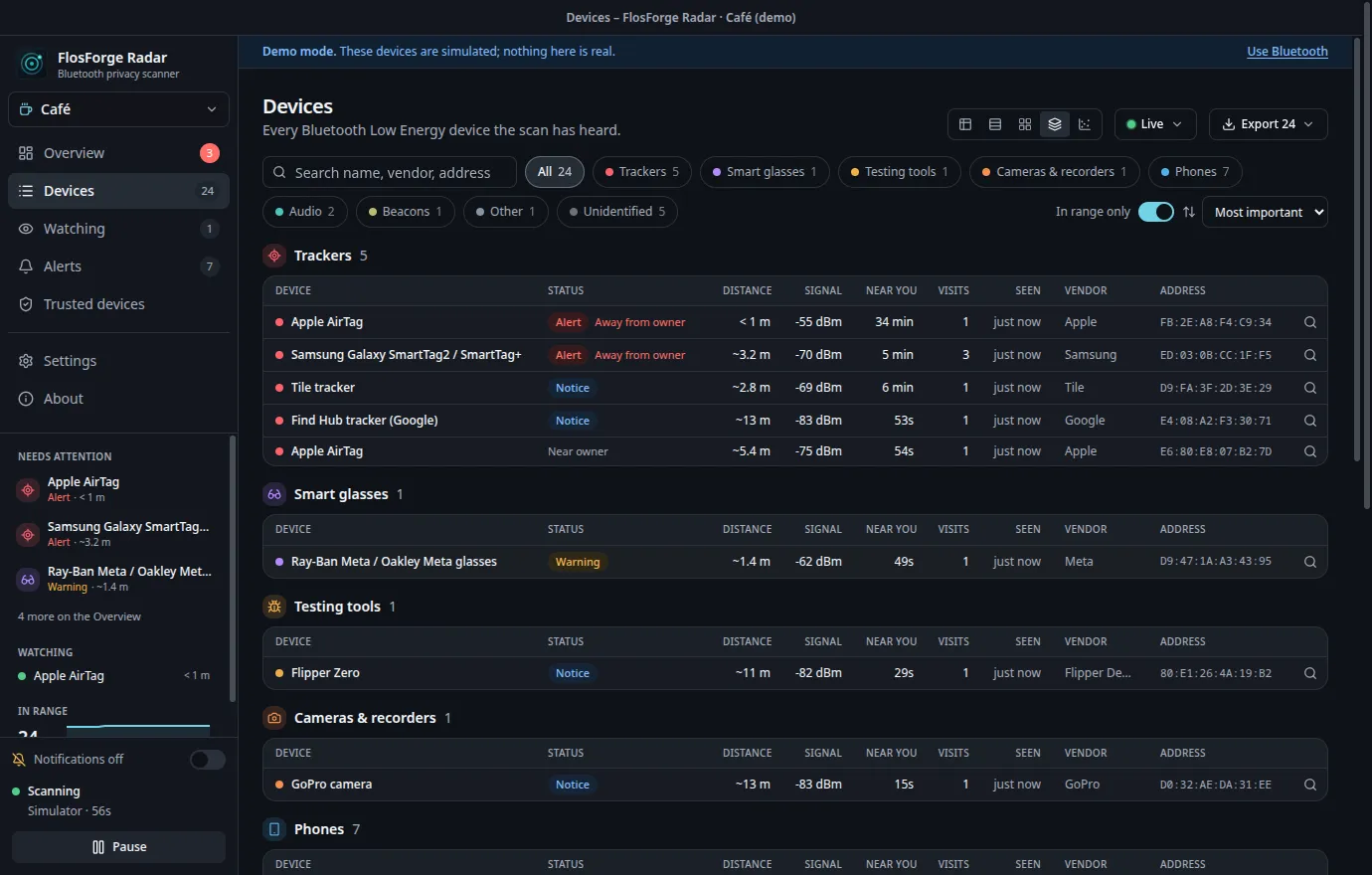Inspect the Flipper Zero row magnifier

1309,673
